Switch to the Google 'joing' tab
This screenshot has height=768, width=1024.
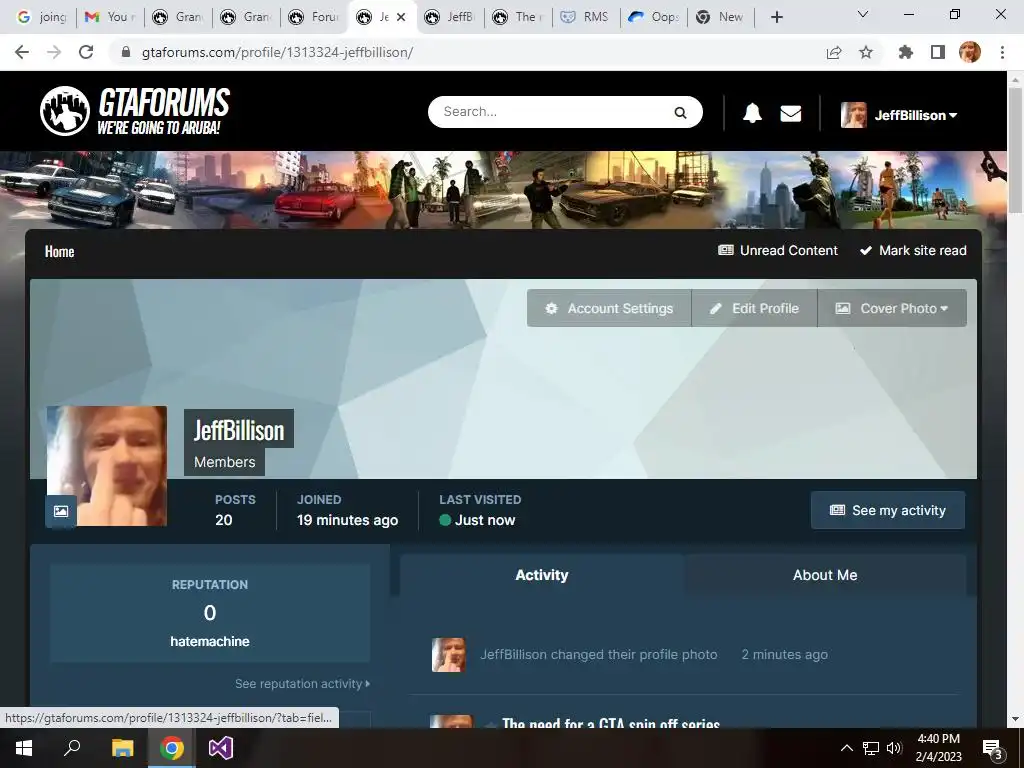41,17
